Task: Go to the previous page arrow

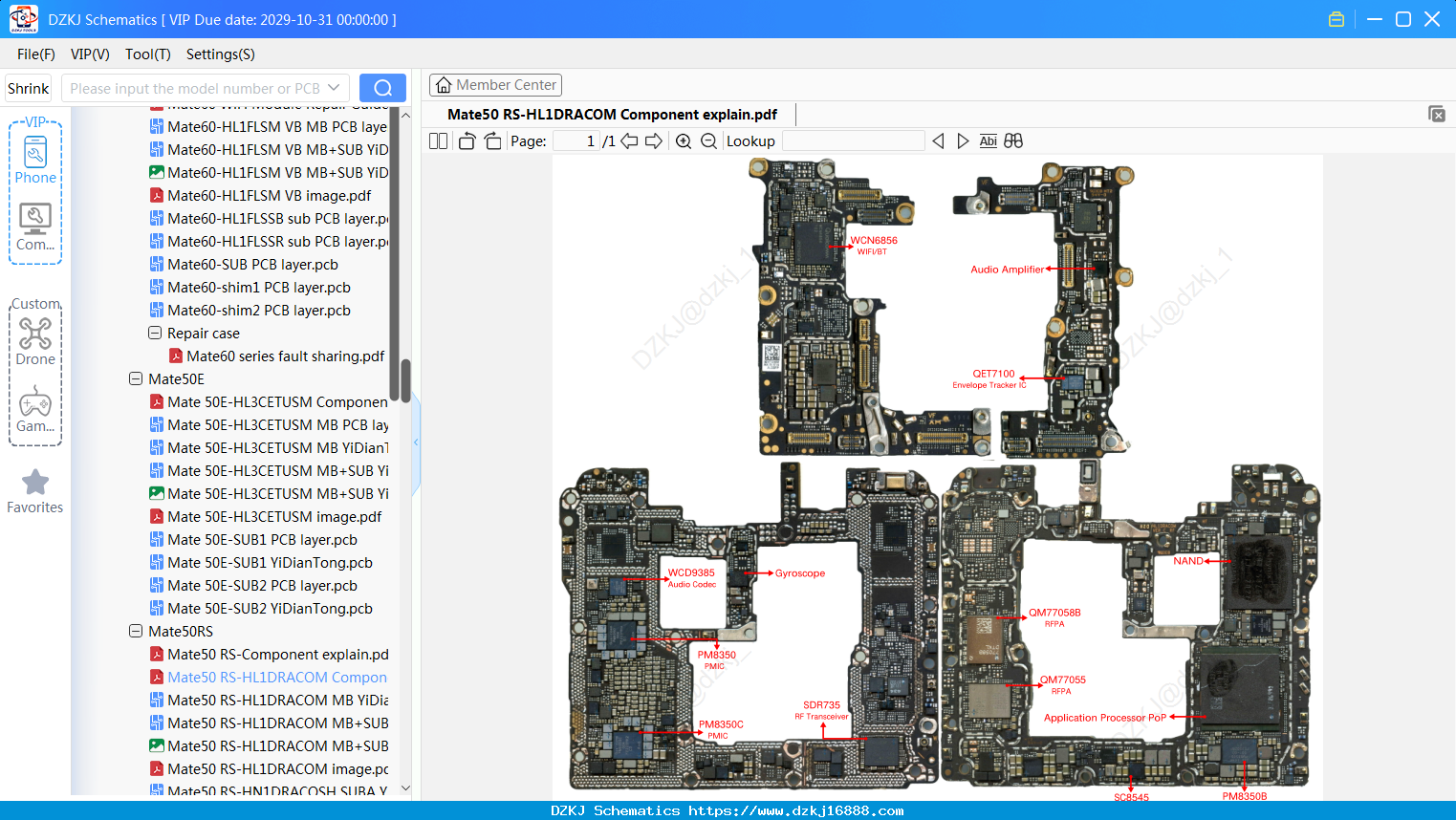Action: pyautogui.click(x=629, y=141)
